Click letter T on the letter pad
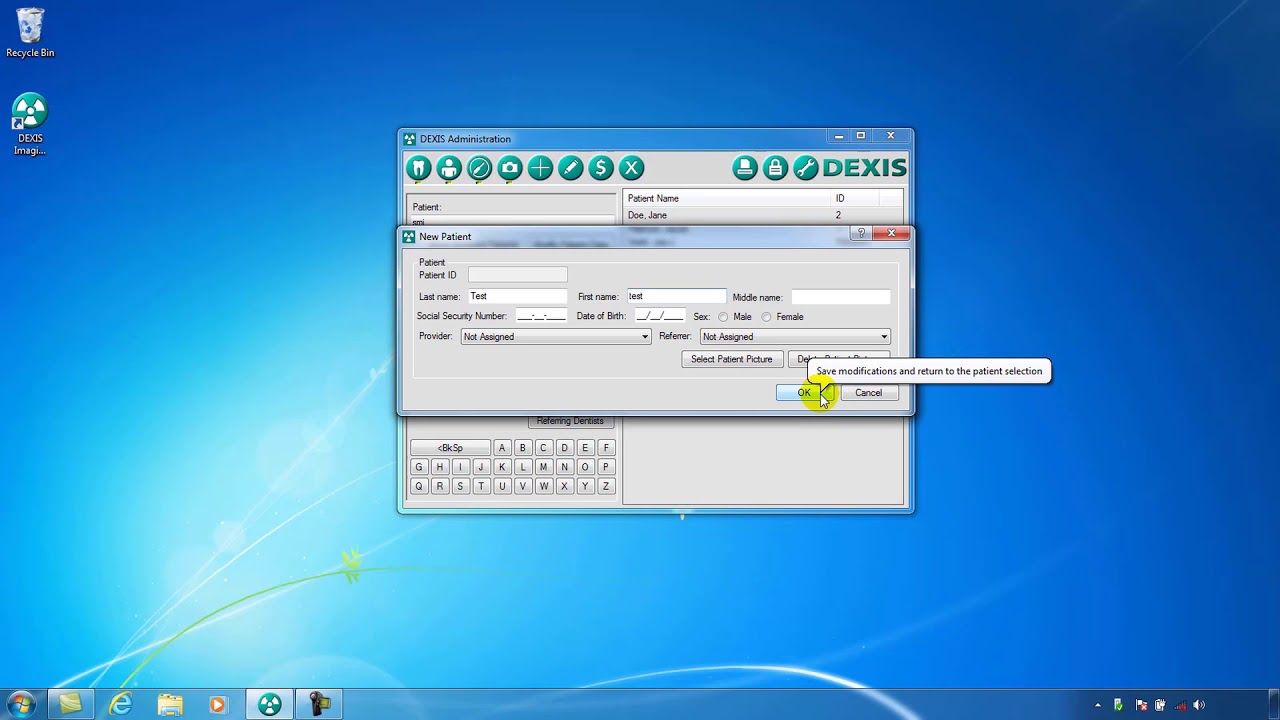The height and width of the screenshot is (720, 1280). click(x=481, y=486)
